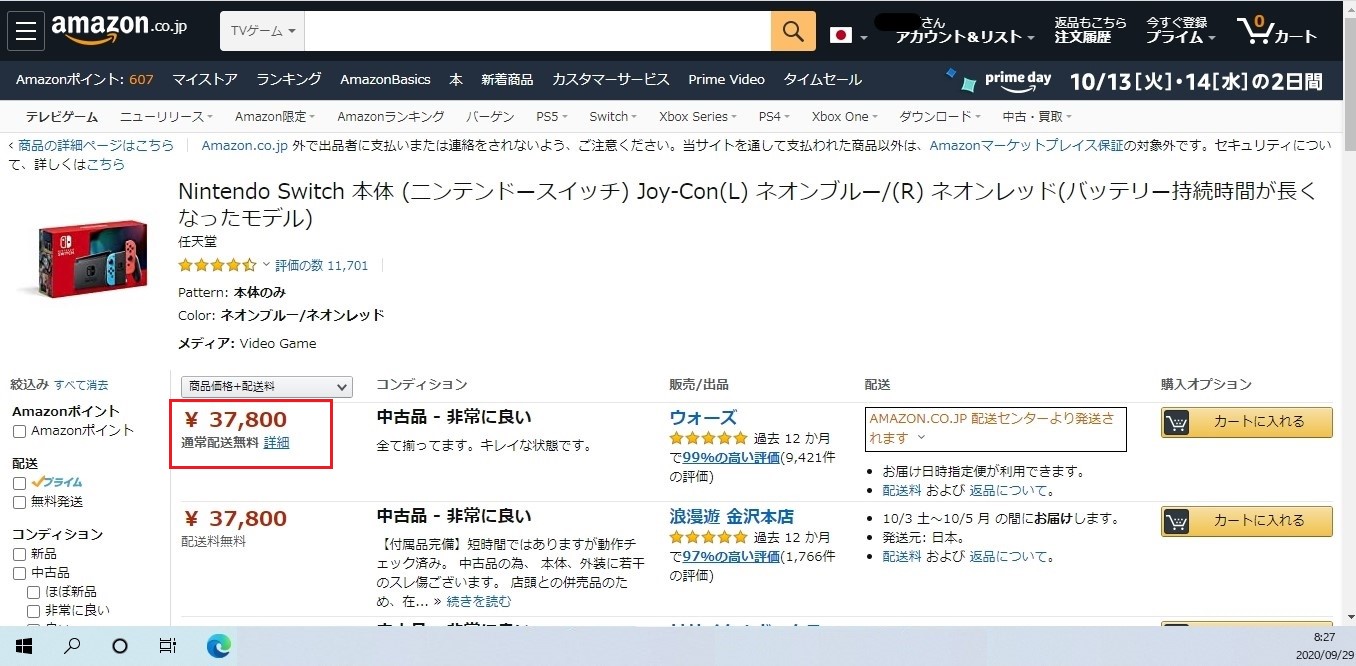Expand AMAZON.CO.JP 配送センター shipping details
The width and height of the screenshot is (1356, 666).
[921, 439]
